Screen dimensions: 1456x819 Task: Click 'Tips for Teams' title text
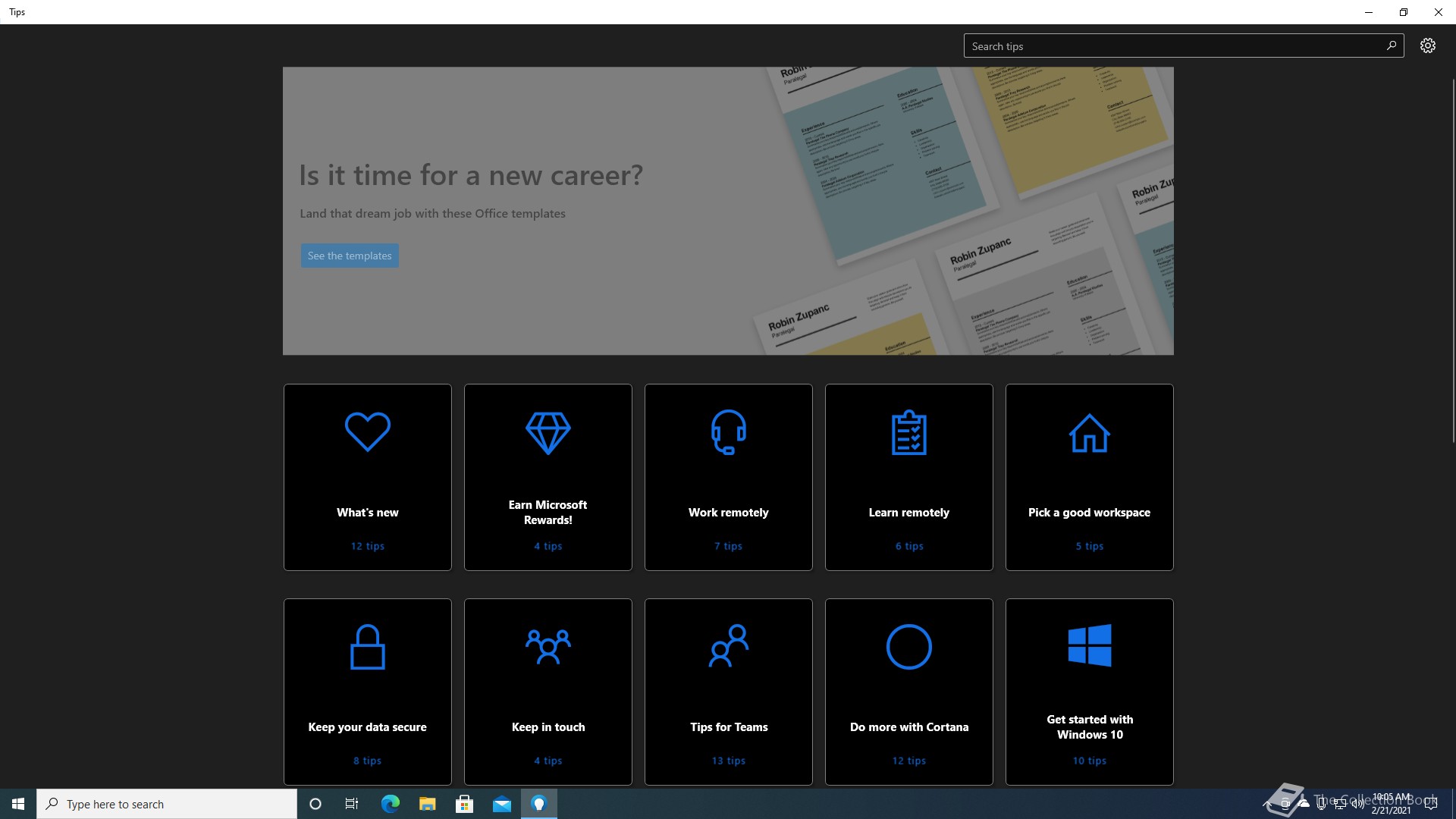point(729,727)
